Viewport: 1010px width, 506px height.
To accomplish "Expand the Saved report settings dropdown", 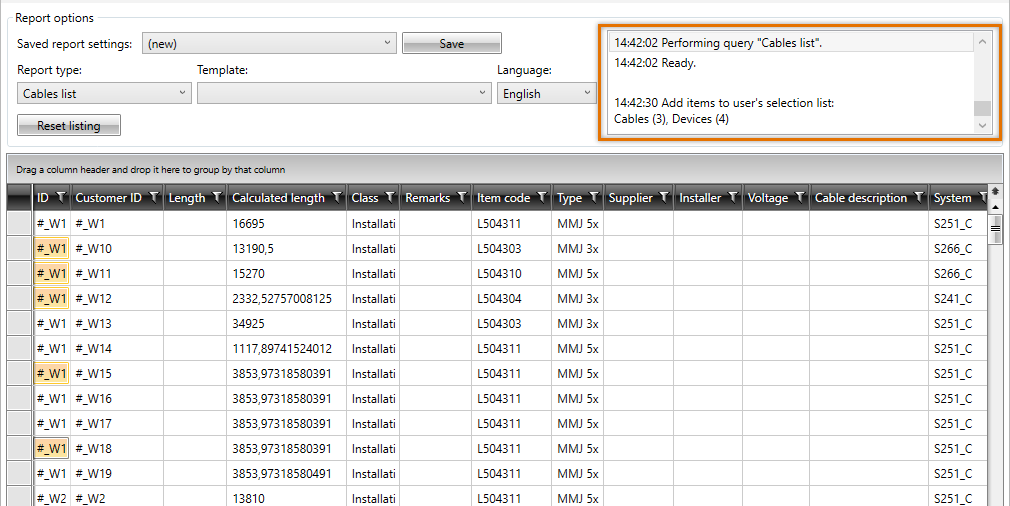I will (388, 44).
